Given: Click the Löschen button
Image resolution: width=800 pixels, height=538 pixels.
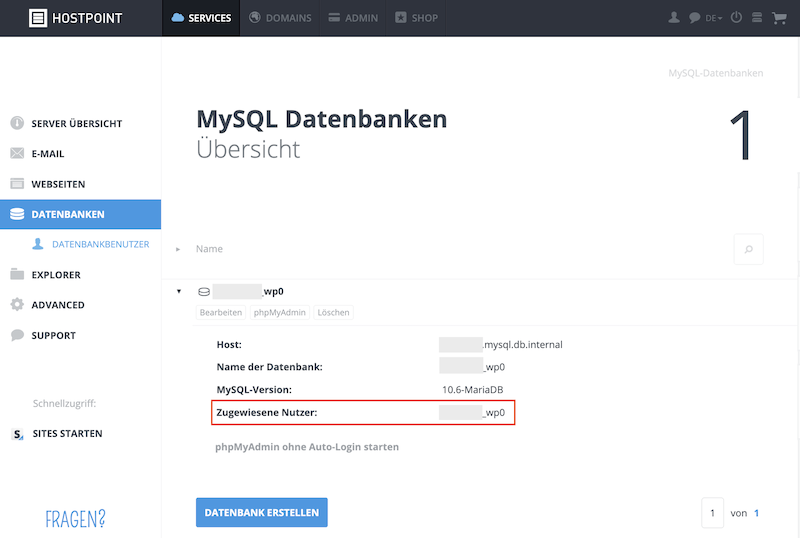Looking at the screenshot, I should point(333,312).
